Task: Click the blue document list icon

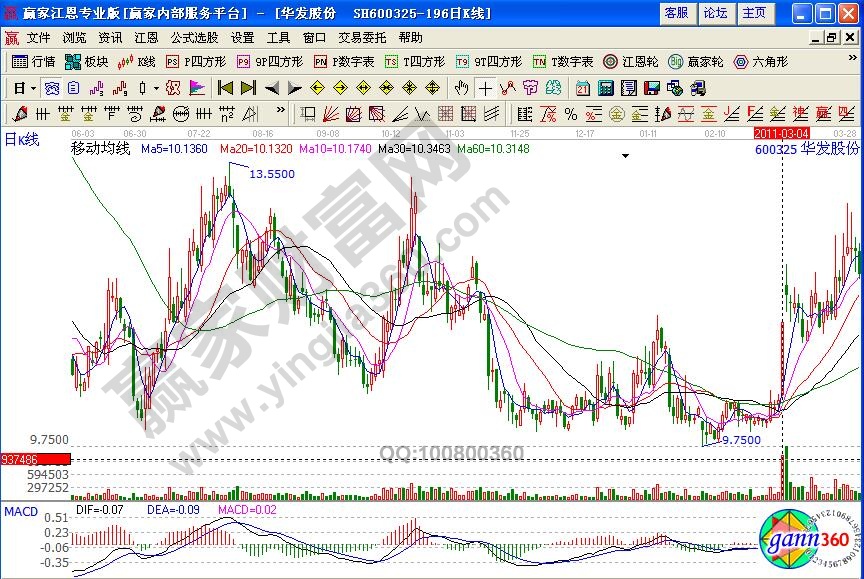Action: 73,88
